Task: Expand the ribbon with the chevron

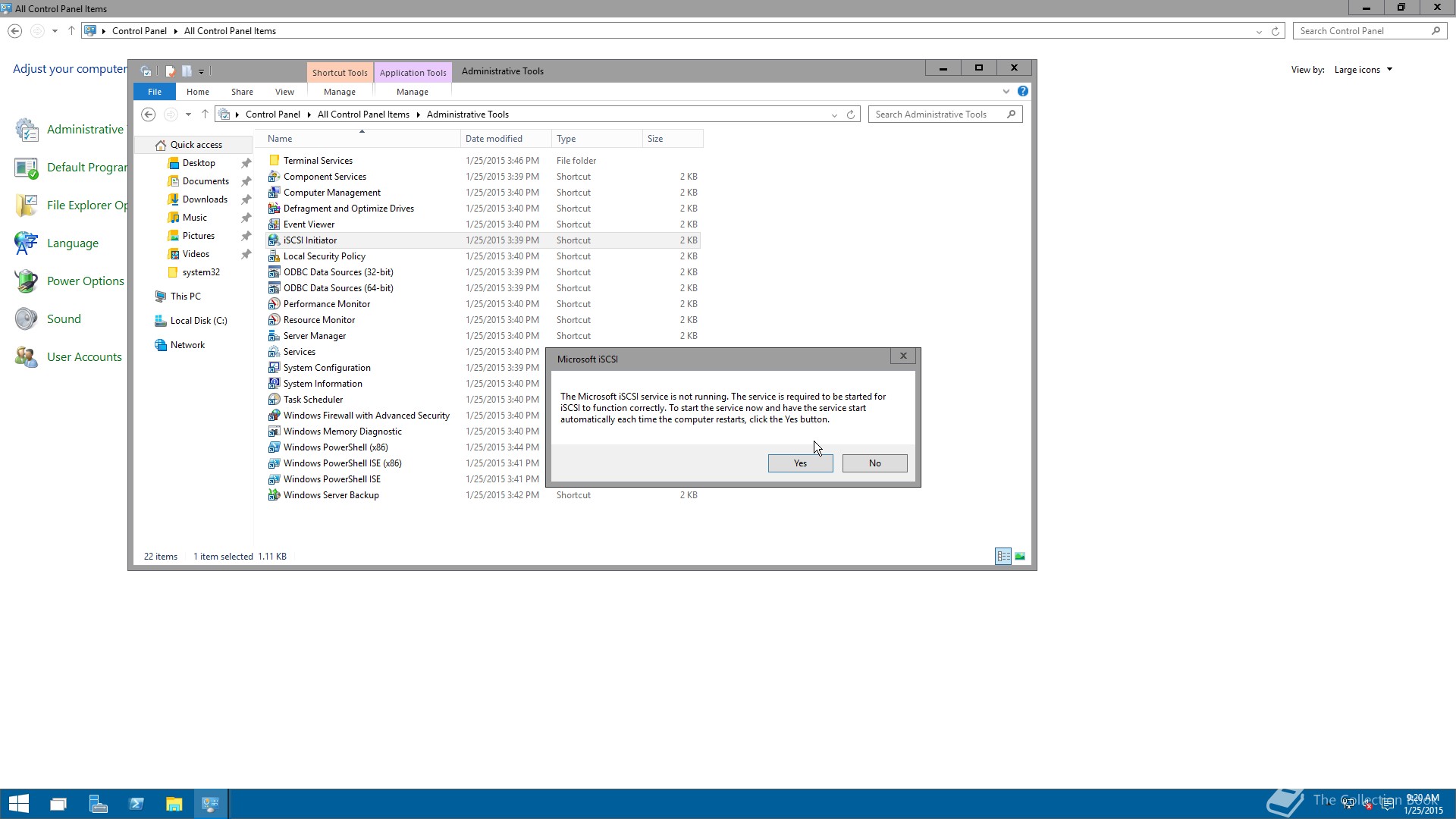Action: [1006, 92]
